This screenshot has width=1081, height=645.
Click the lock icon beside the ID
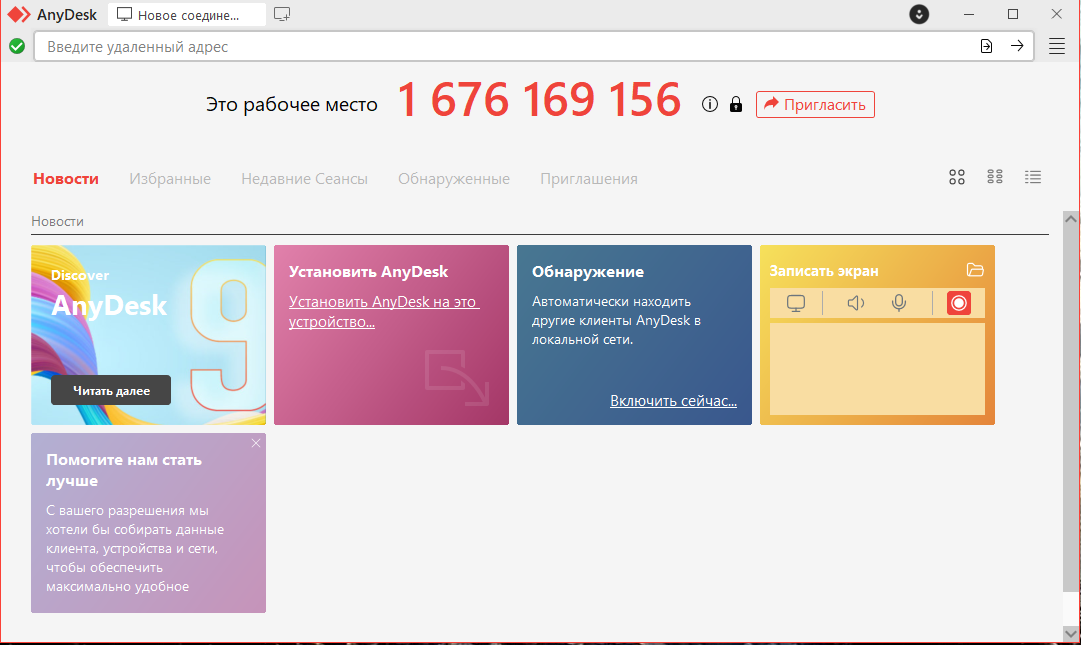tap(736, 104)
